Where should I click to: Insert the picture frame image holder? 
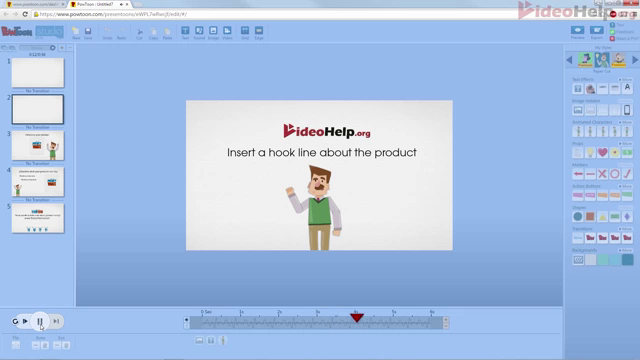(x=578, y=110)
